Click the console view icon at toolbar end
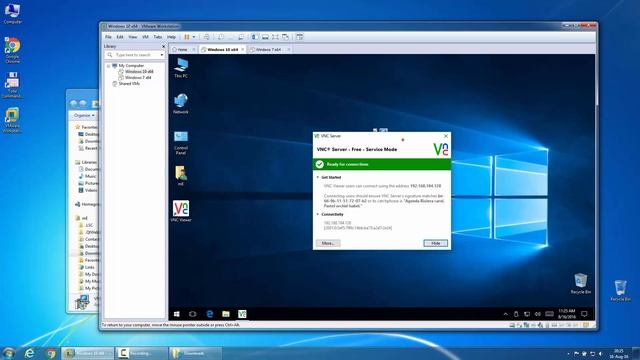This screenshot has width=640, height=360. tap(299, 37)
